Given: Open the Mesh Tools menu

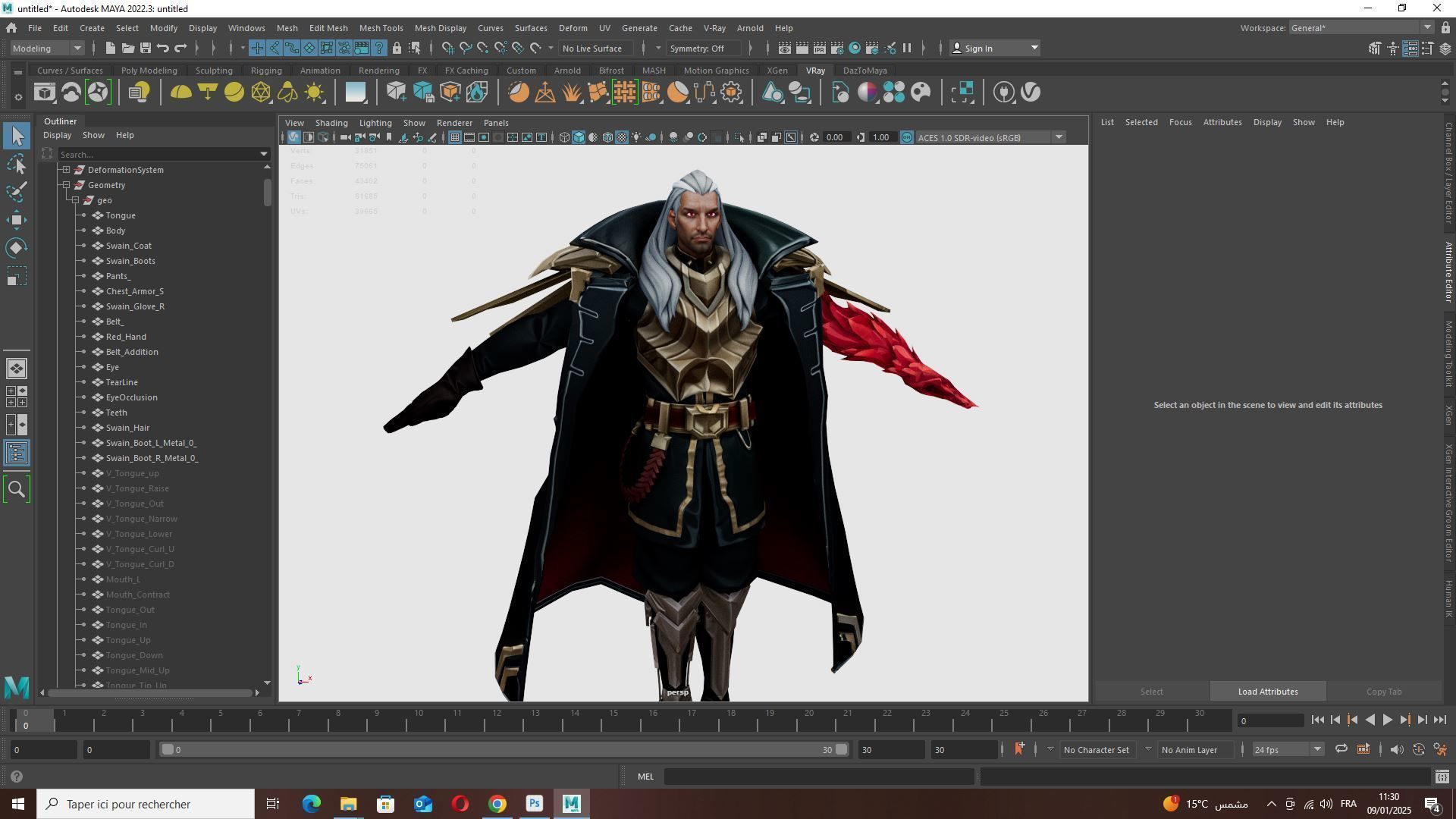Looking at the screenshot, I should 381,28.
